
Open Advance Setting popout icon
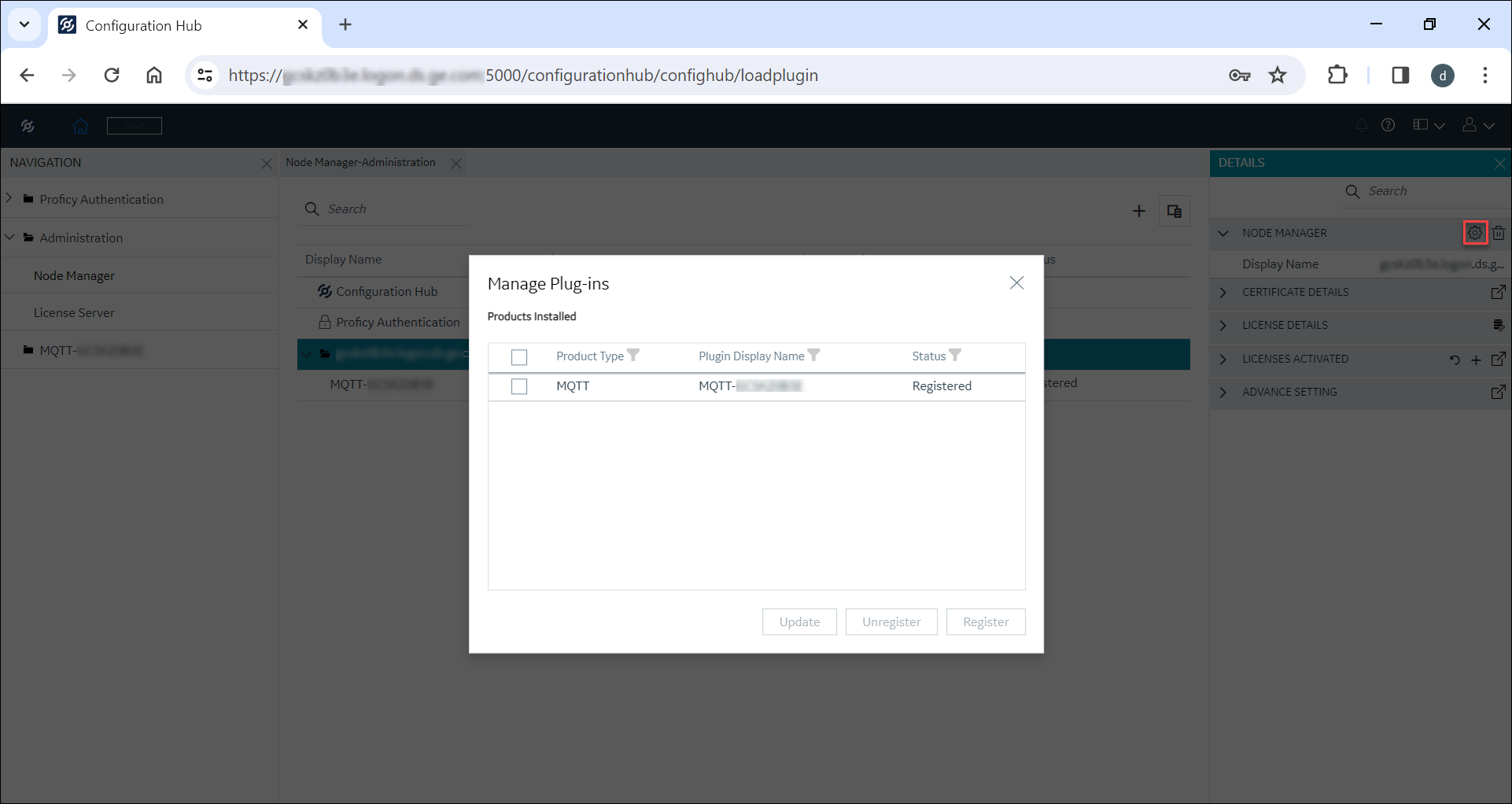(1499, 392)
